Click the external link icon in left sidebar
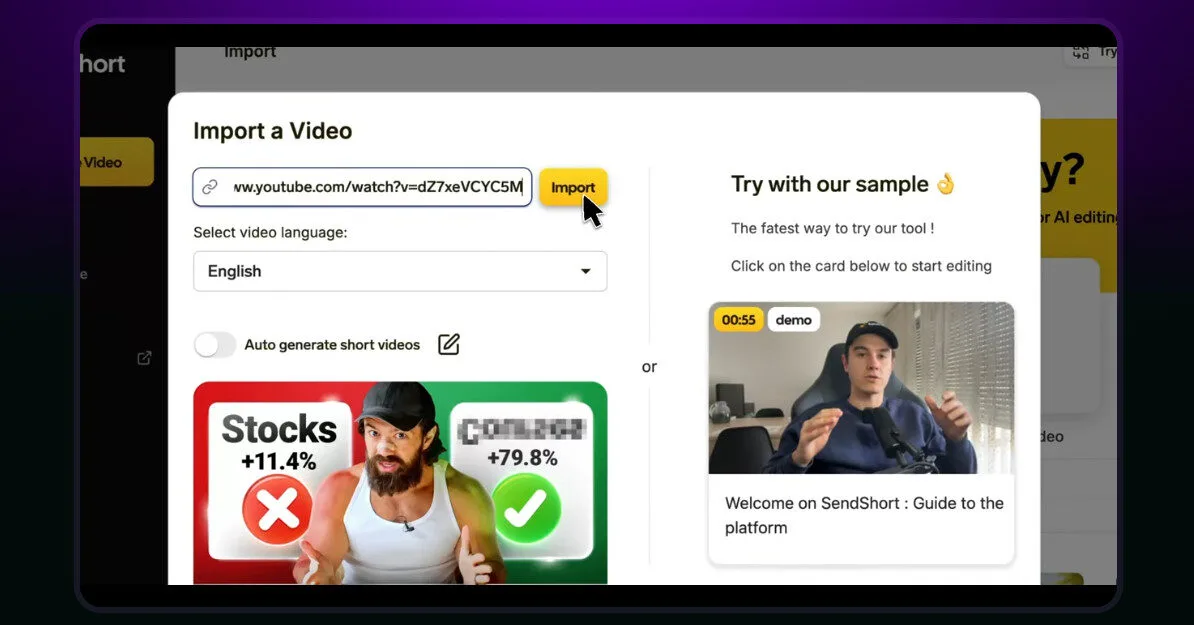1194x625 pixels. [x=144, y=357]
